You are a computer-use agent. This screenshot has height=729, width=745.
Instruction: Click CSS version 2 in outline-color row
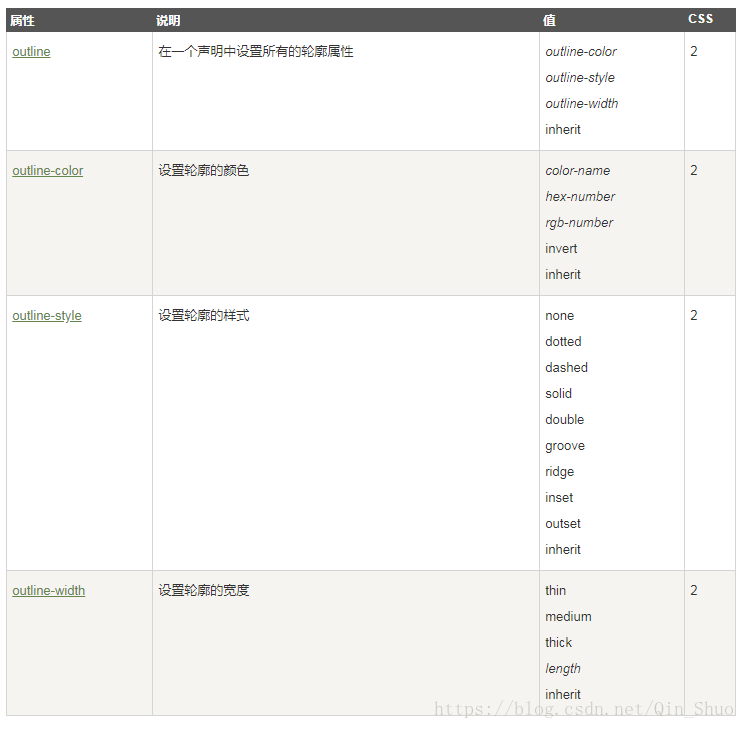694,170
